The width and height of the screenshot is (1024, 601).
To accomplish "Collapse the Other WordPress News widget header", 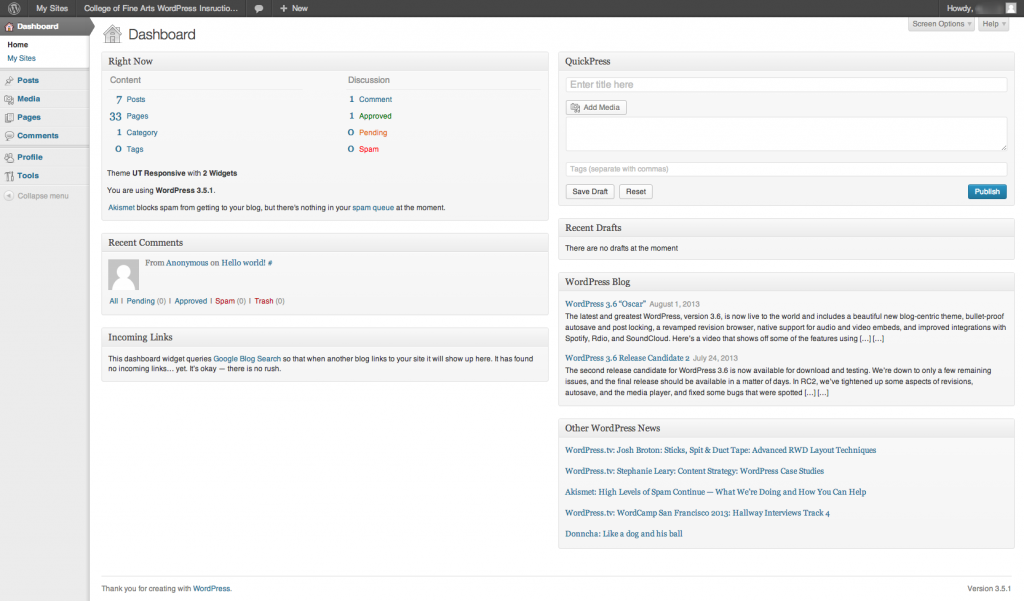I will click(786, 429).
